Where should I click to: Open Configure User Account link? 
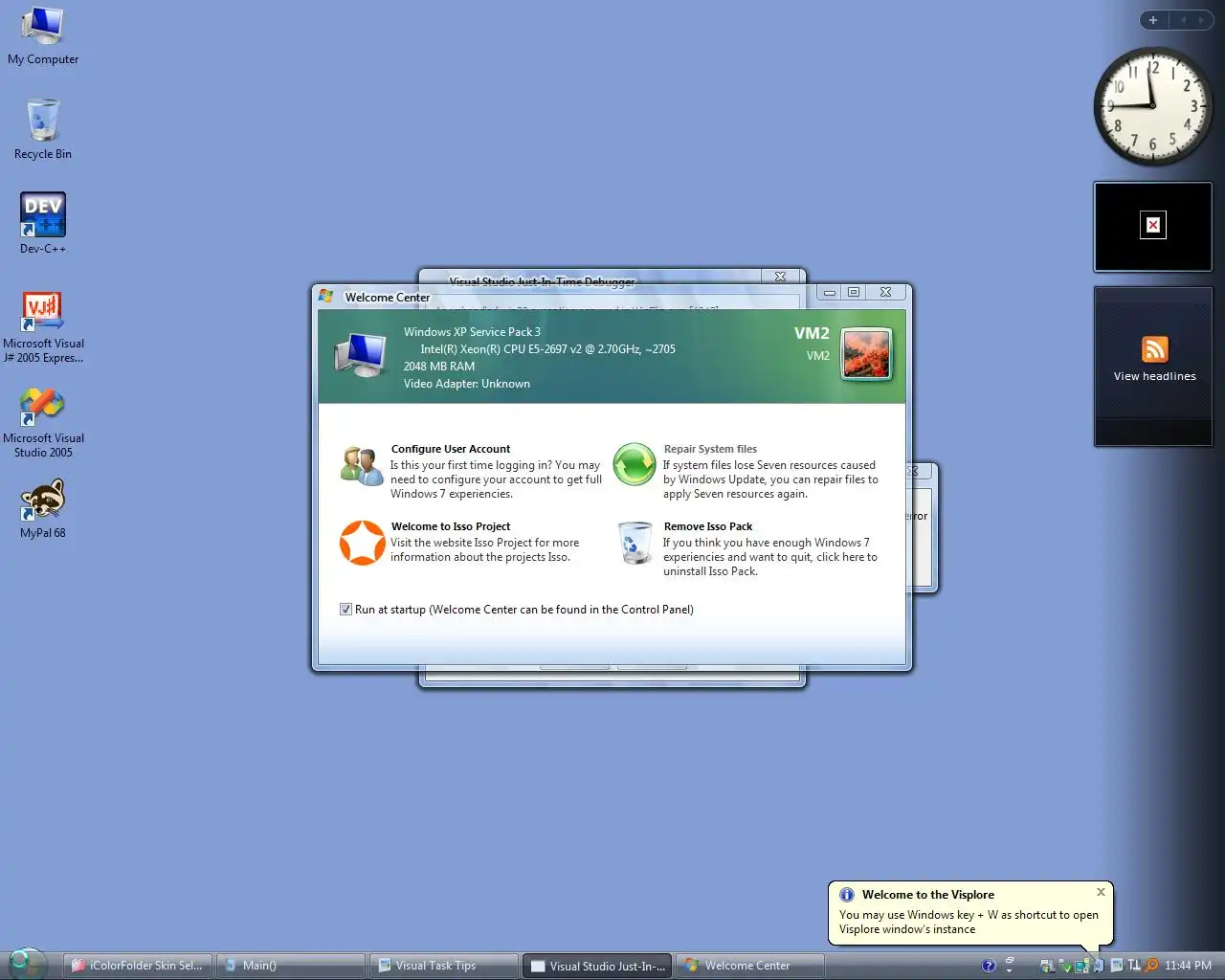(x=451, y=449)
